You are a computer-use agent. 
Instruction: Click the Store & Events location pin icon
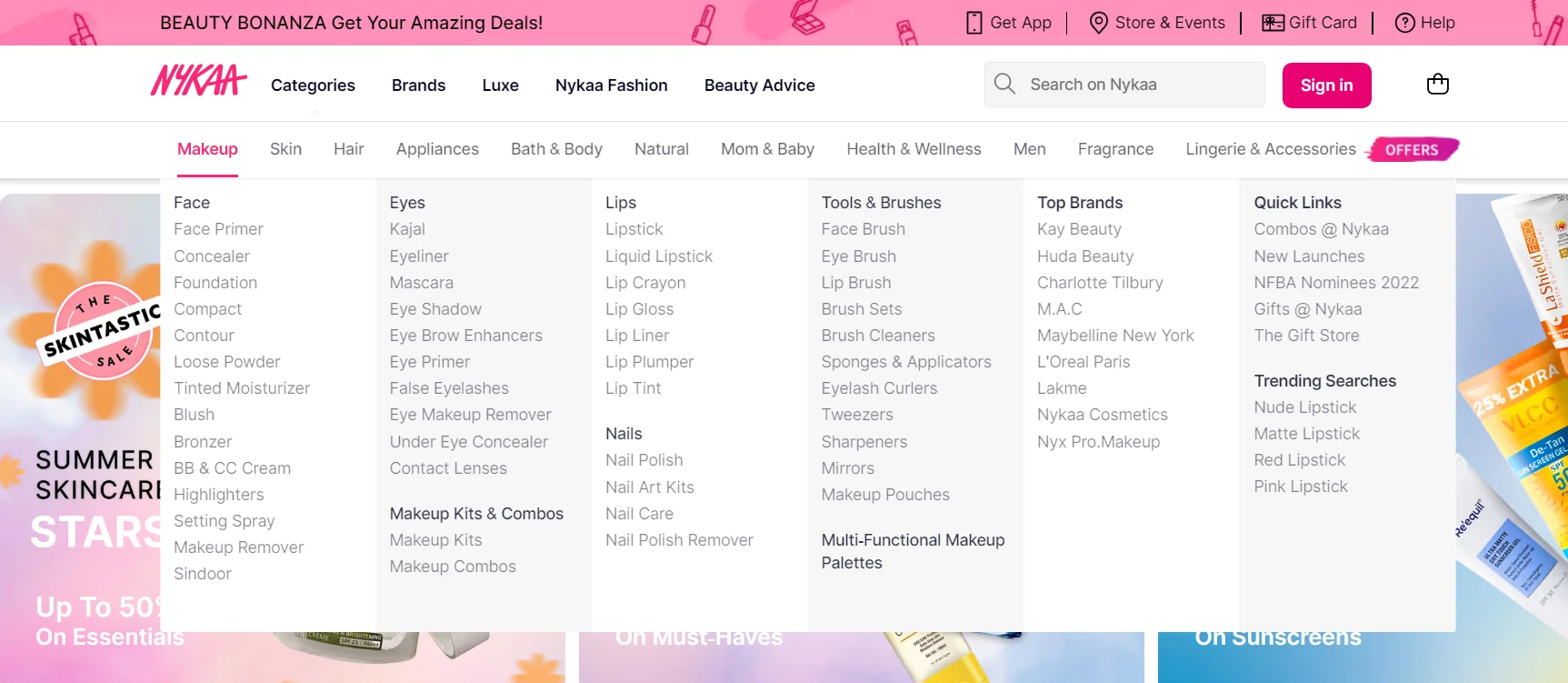tap(1099, 23)
